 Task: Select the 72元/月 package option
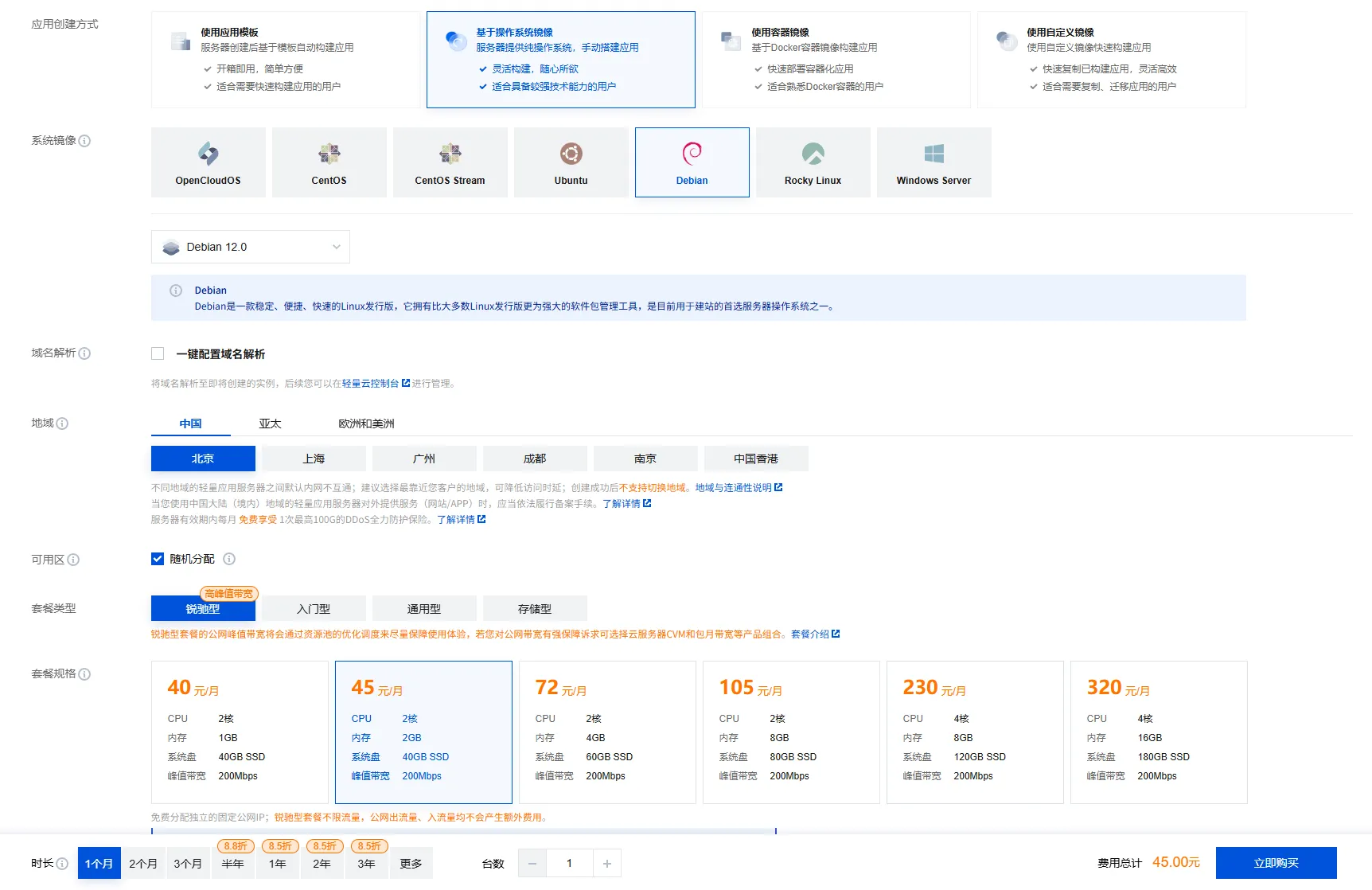pyautogui.click(x=607, y=732)
